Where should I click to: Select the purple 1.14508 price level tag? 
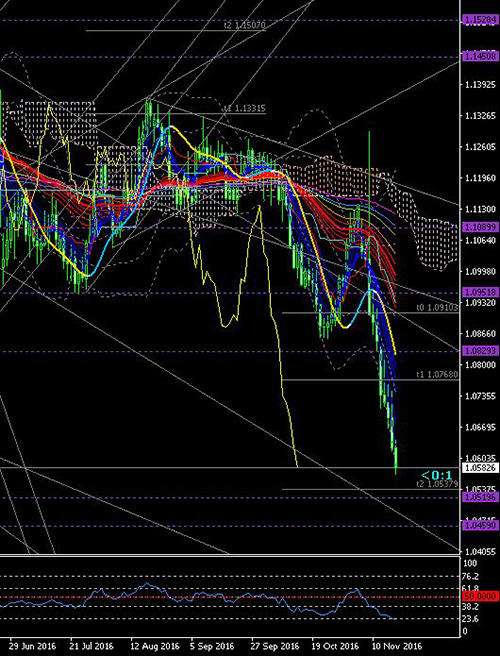[x=480, y=56]
